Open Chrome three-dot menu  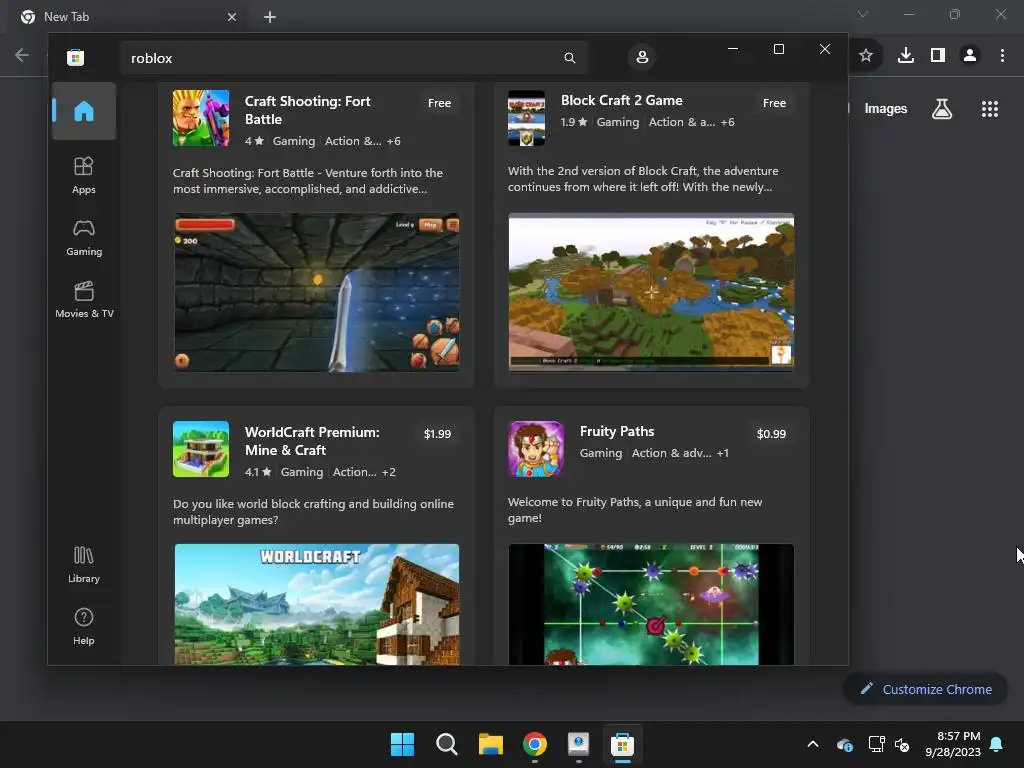point(1002,56)
